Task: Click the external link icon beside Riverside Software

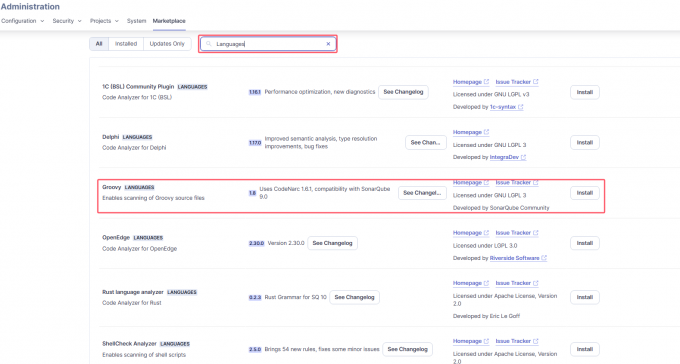Action: 544,258
